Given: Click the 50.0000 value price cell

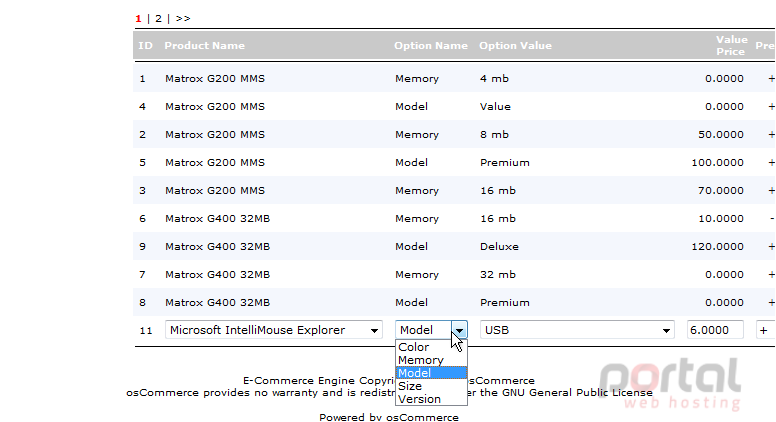Looking at the screenshot, I should pyautogui.click(x=721, y=135).
